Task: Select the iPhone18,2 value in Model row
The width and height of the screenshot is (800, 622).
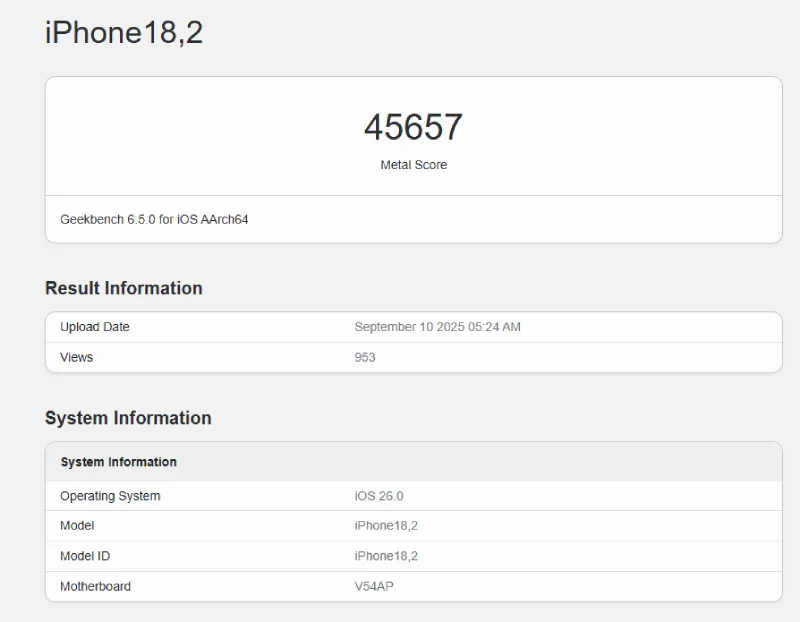Action: pos(386,526)
